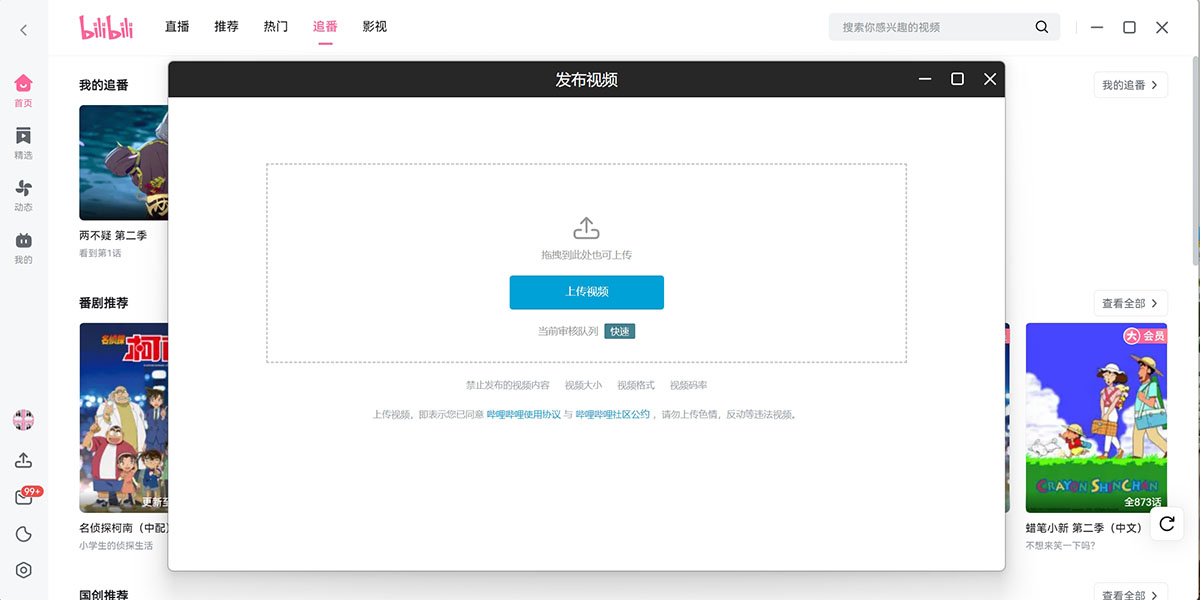This screenshot has height=600, width=1200.
Task: Open the 我的 profile sidebar icon
Action: 23,246
